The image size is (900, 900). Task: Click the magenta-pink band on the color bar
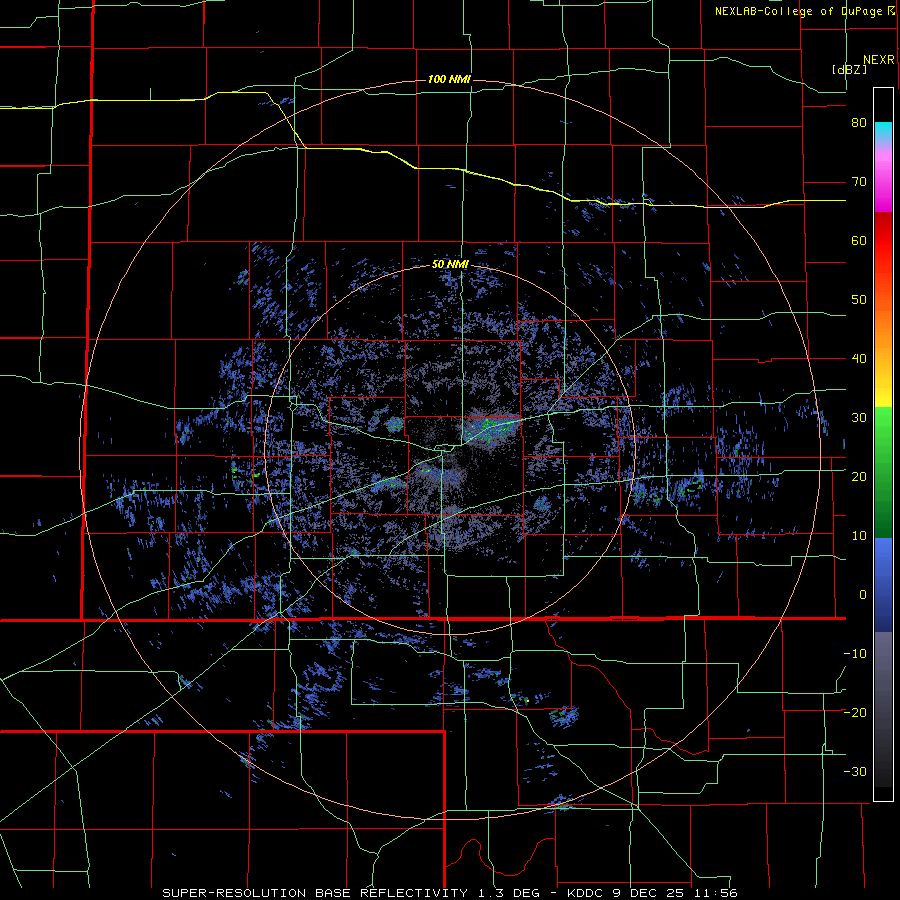(x=883, y=181)
